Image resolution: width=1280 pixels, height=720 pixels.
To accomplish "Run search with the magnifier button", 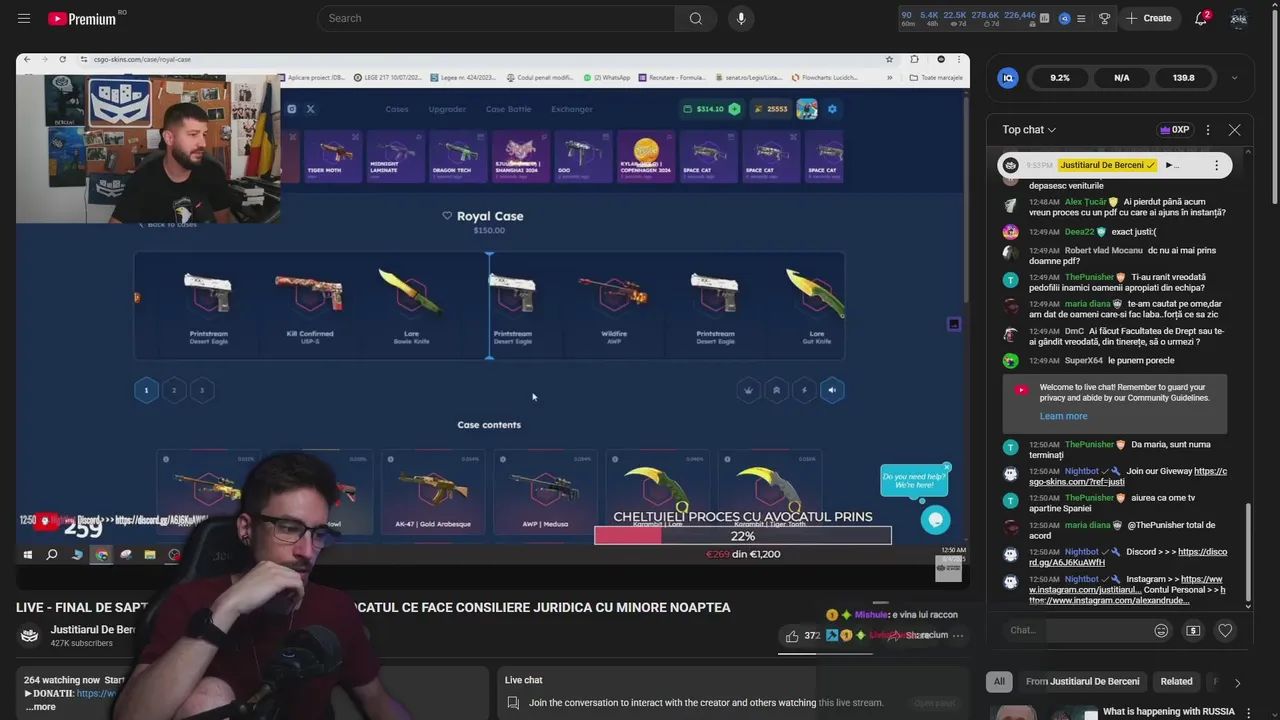I will coord(695,18).
